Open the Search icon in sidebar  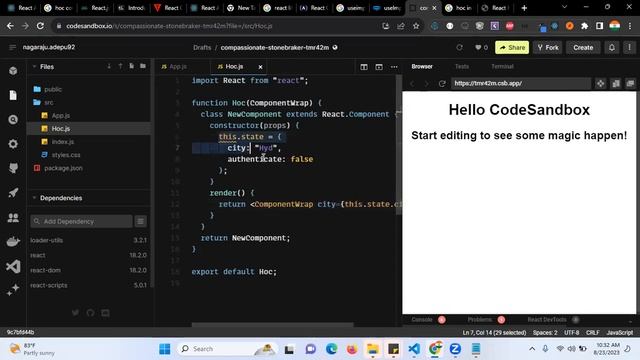(13, 120)
